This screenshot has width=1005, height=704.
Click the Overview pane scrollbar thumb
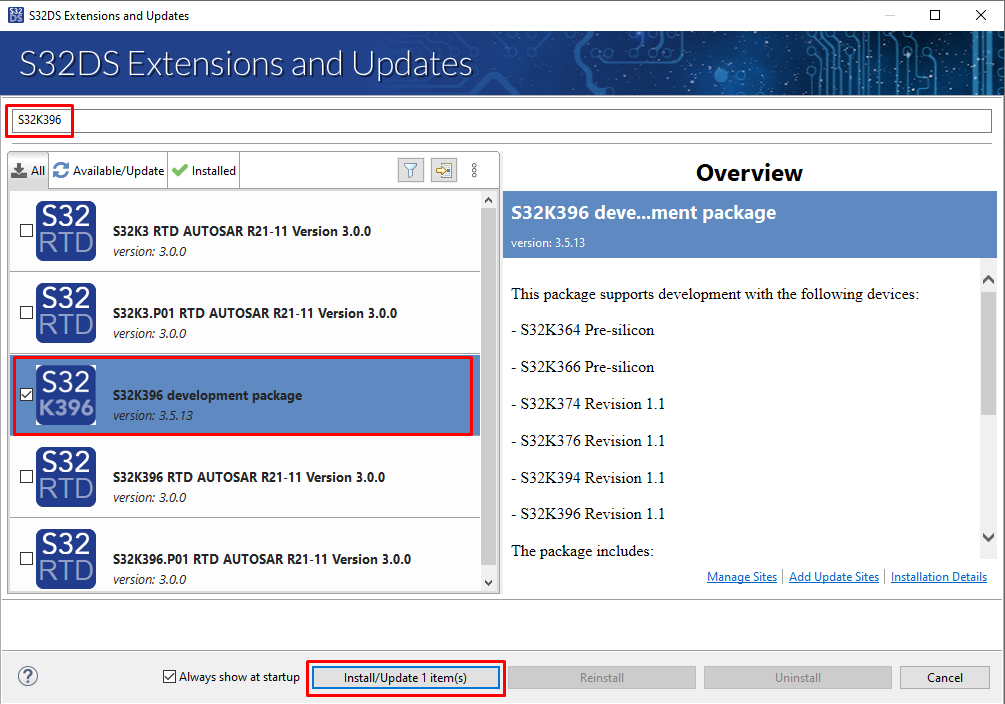pos(988,353)
